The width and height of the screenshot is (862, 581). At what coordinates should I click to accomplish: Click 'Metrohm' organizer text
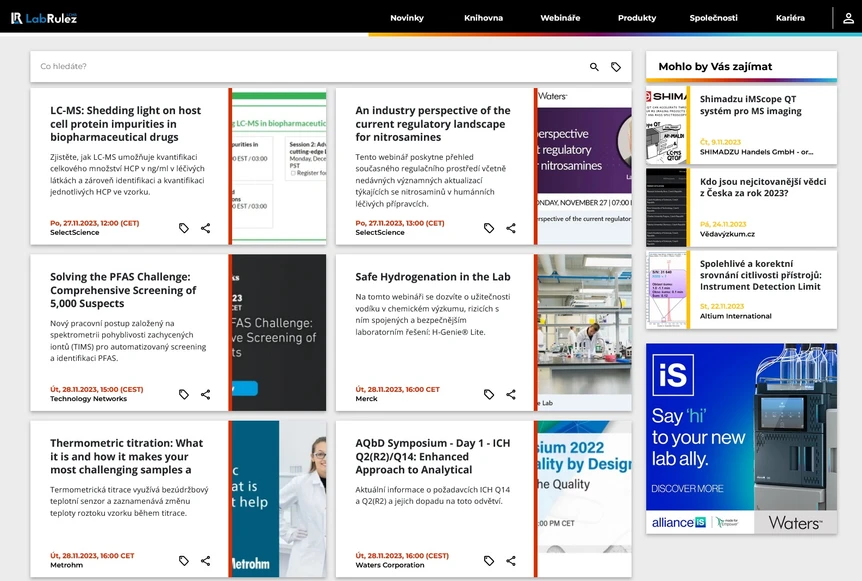[x=67, y=565]
